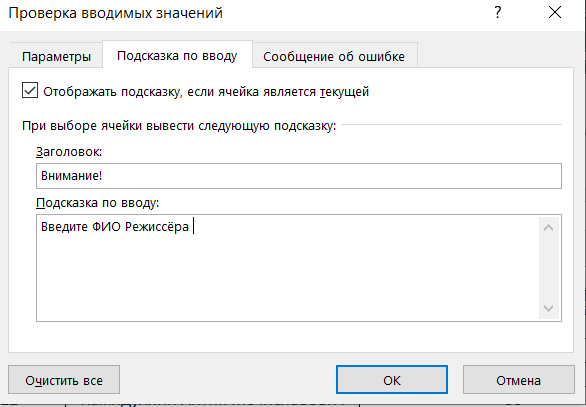Click the Отображать подсказку, если ячейка является текущей label
The width and height of the screenshot is (586, 407).
tap(206, 92)
